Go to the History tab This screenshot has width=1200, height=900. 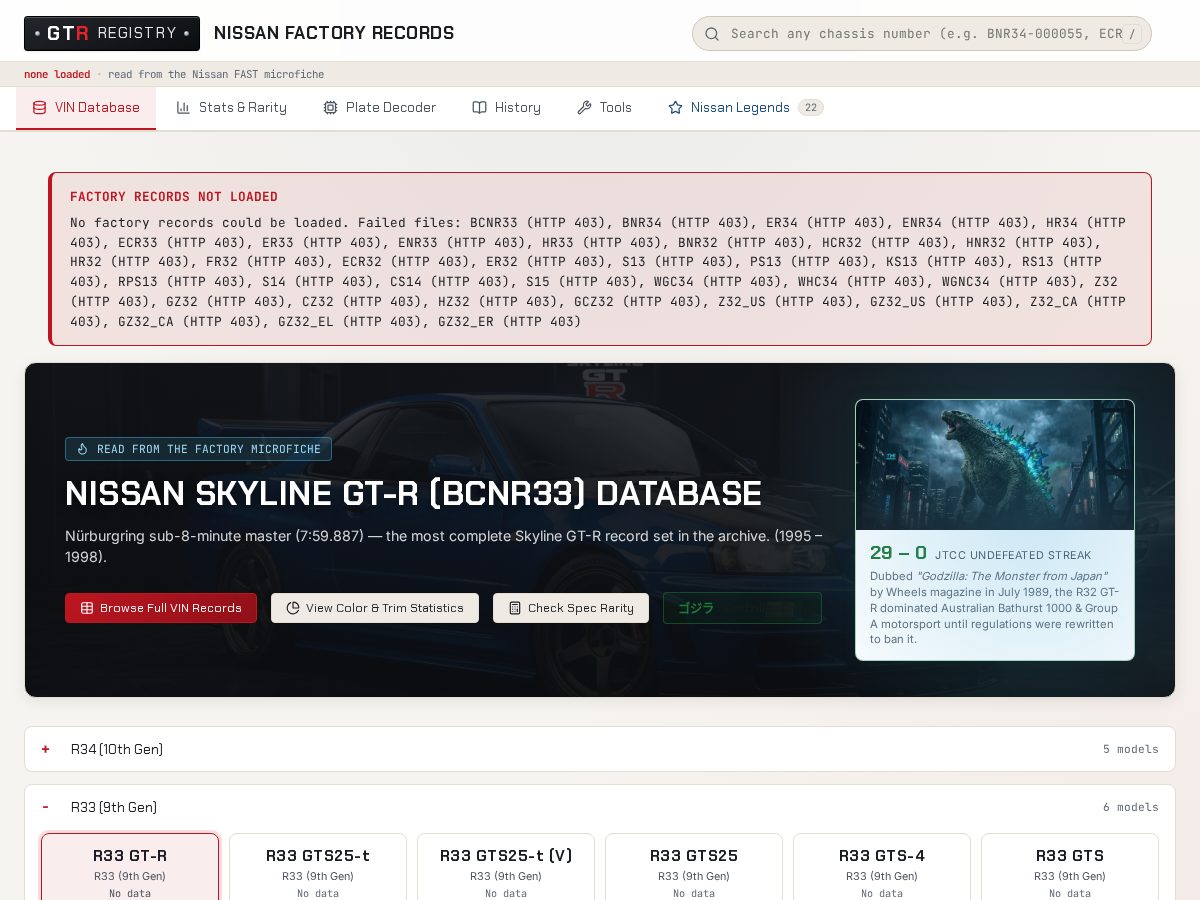(506, 108)
